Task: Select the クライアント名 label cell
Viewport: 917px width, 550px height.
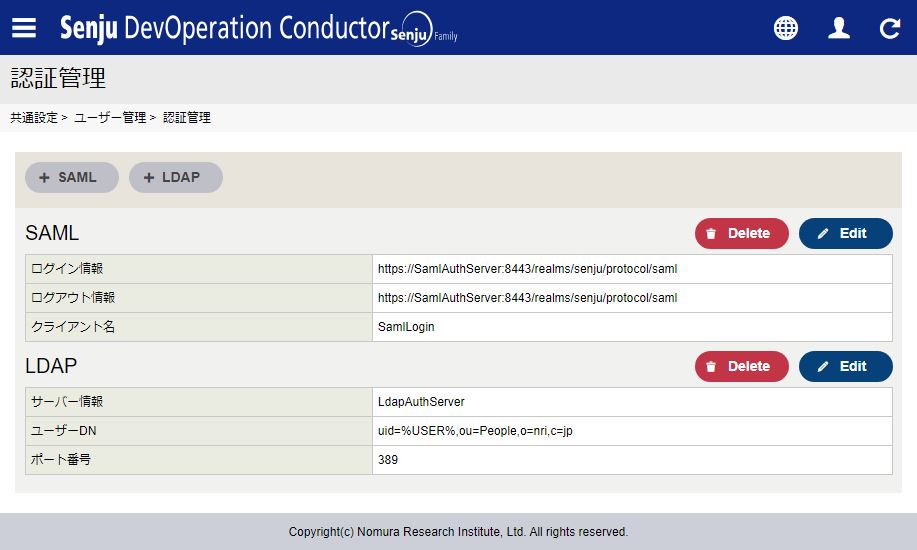Action: tap(199, 326)
